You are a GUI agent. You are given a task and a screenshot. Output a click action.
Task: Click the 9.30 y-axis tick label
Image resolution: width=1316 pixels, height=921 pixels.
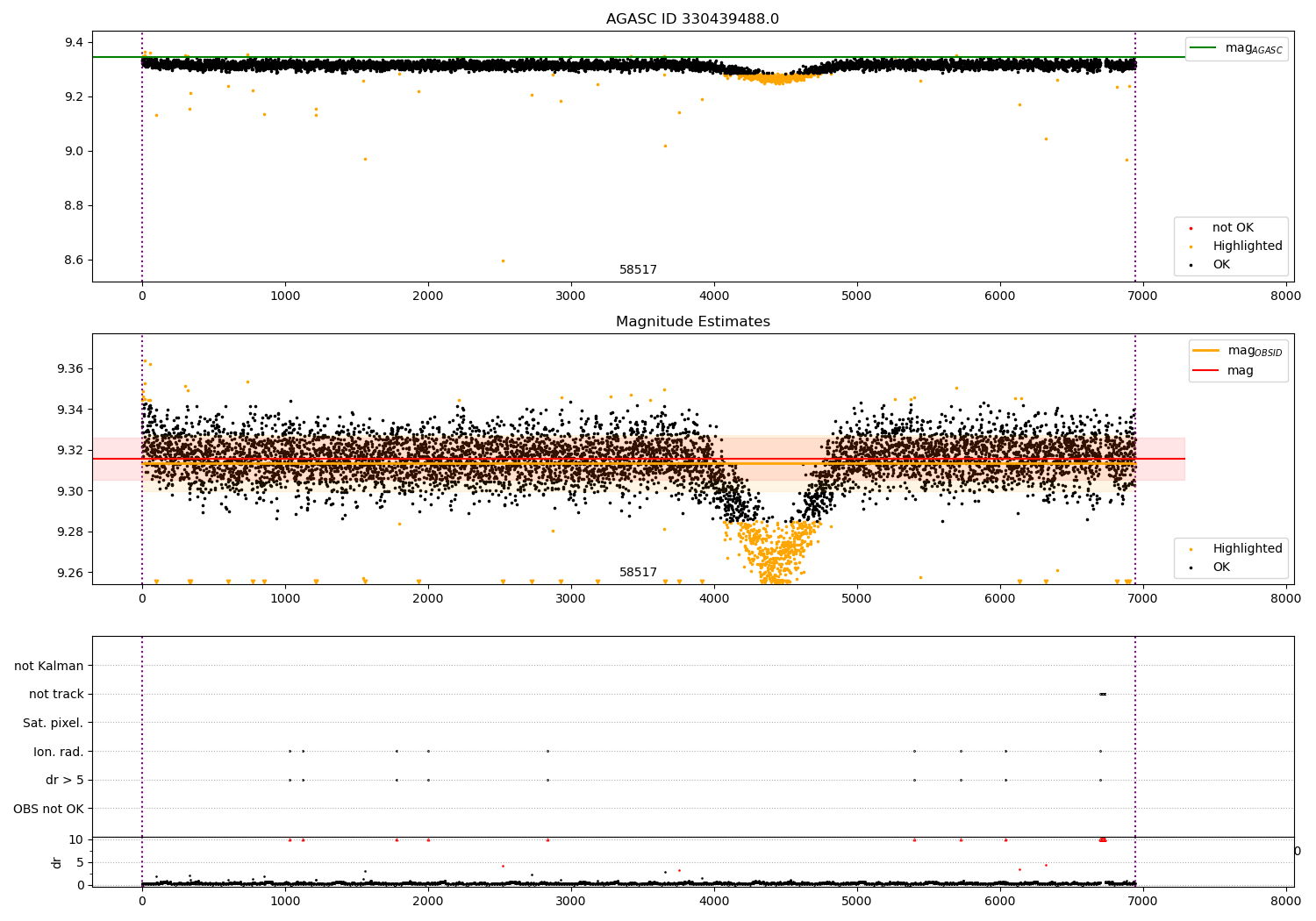[x=71, y=491]
